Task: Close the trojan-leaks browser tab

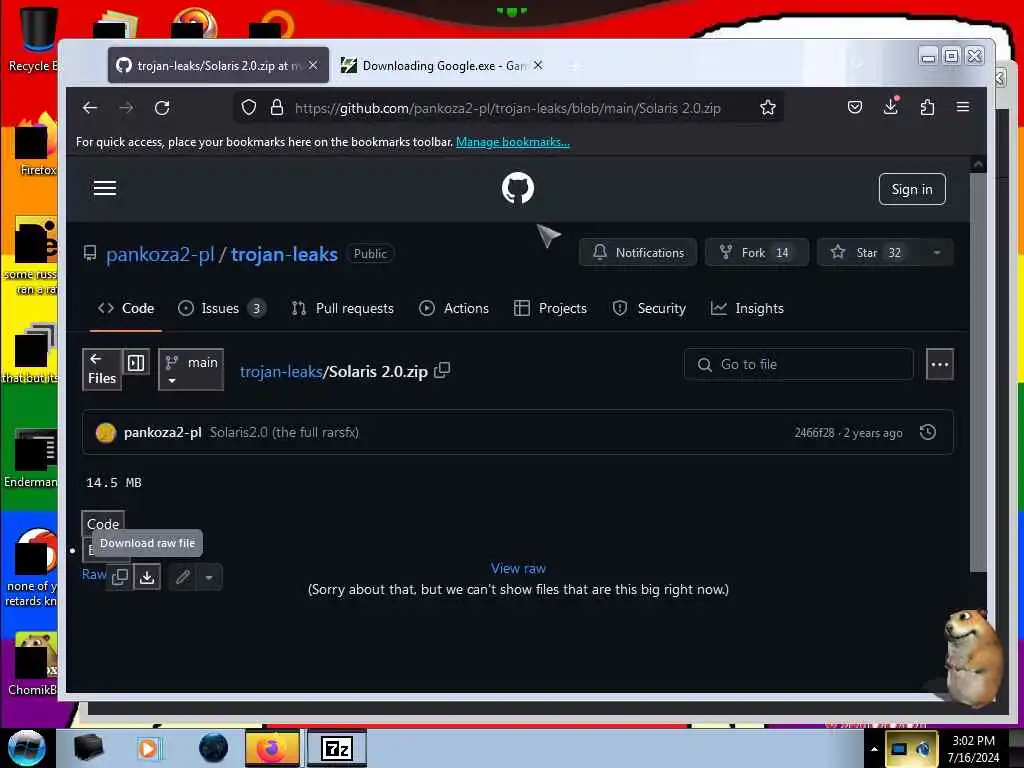Action: point(313,65)
